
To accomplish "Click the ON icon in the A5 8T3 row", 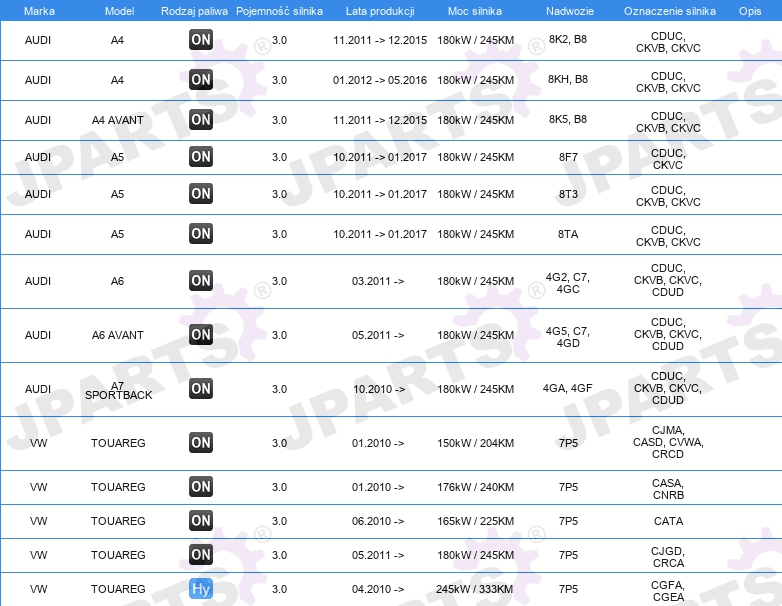I will (x=201, y=194).
